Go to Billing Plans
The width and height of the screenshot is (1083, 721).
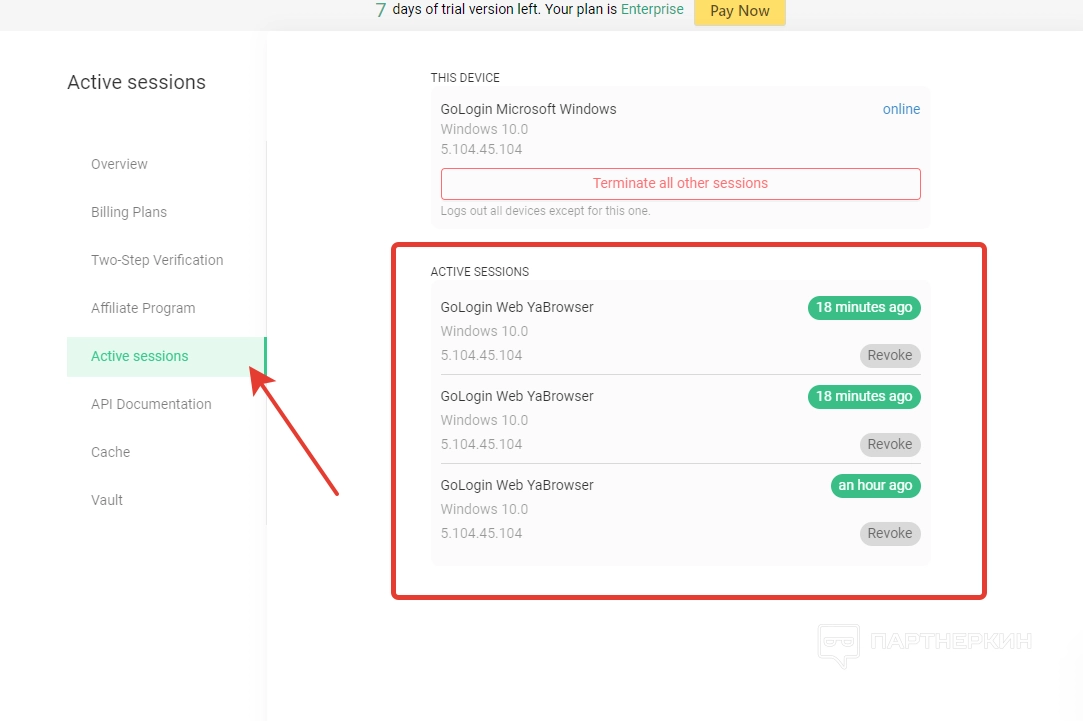pos(129,212)
